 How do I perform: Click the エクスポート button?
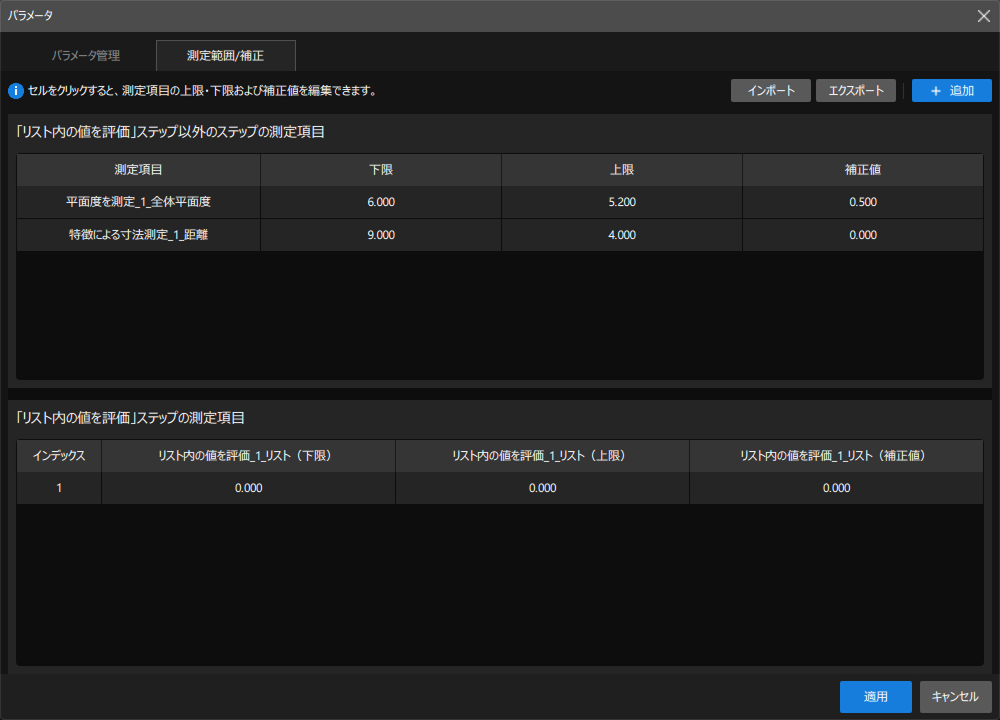[856, 91]
